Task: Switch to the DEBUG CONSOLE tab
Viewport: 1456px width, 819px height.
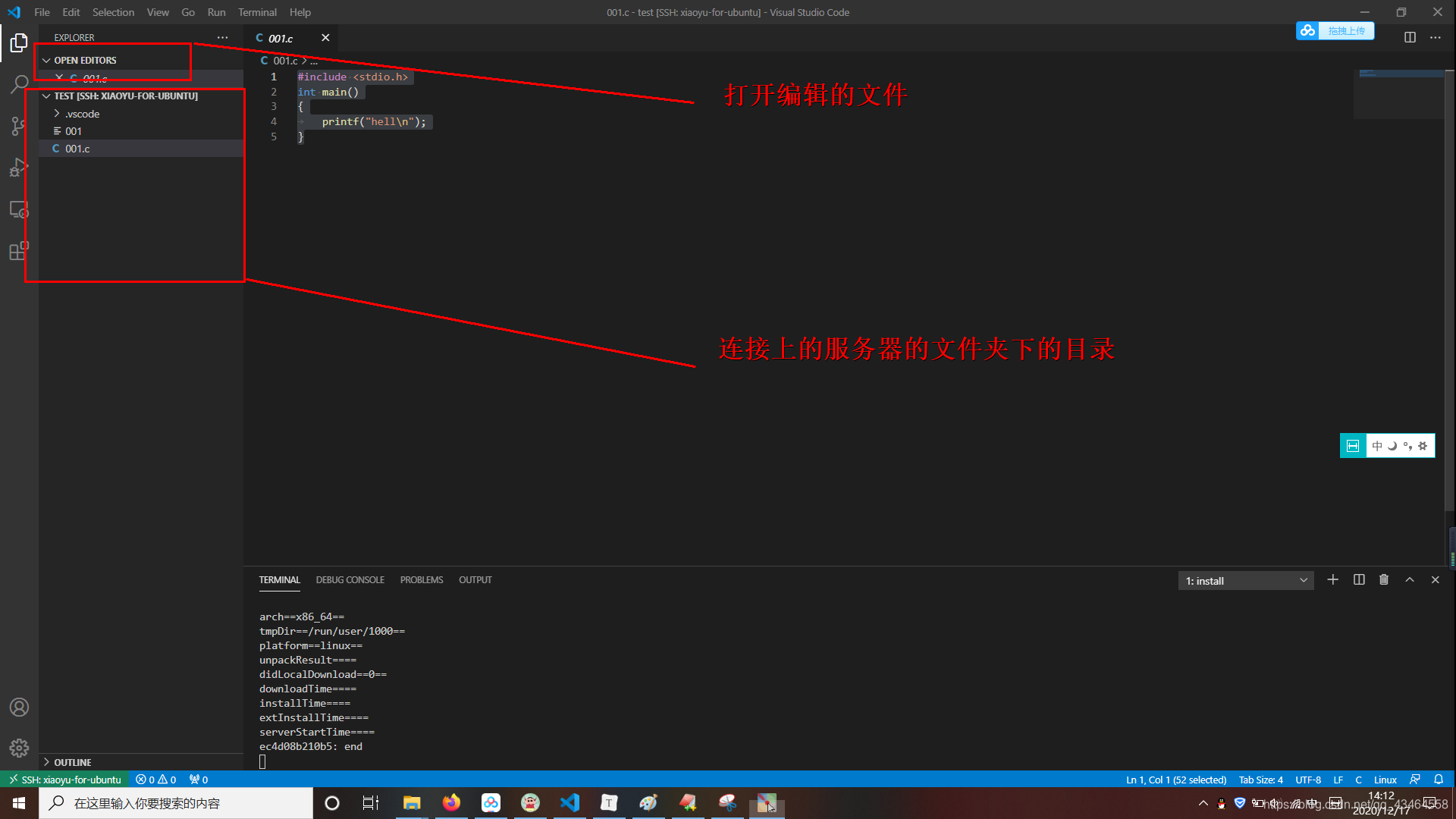Action: pyautogui.click(x=350, y=580)
